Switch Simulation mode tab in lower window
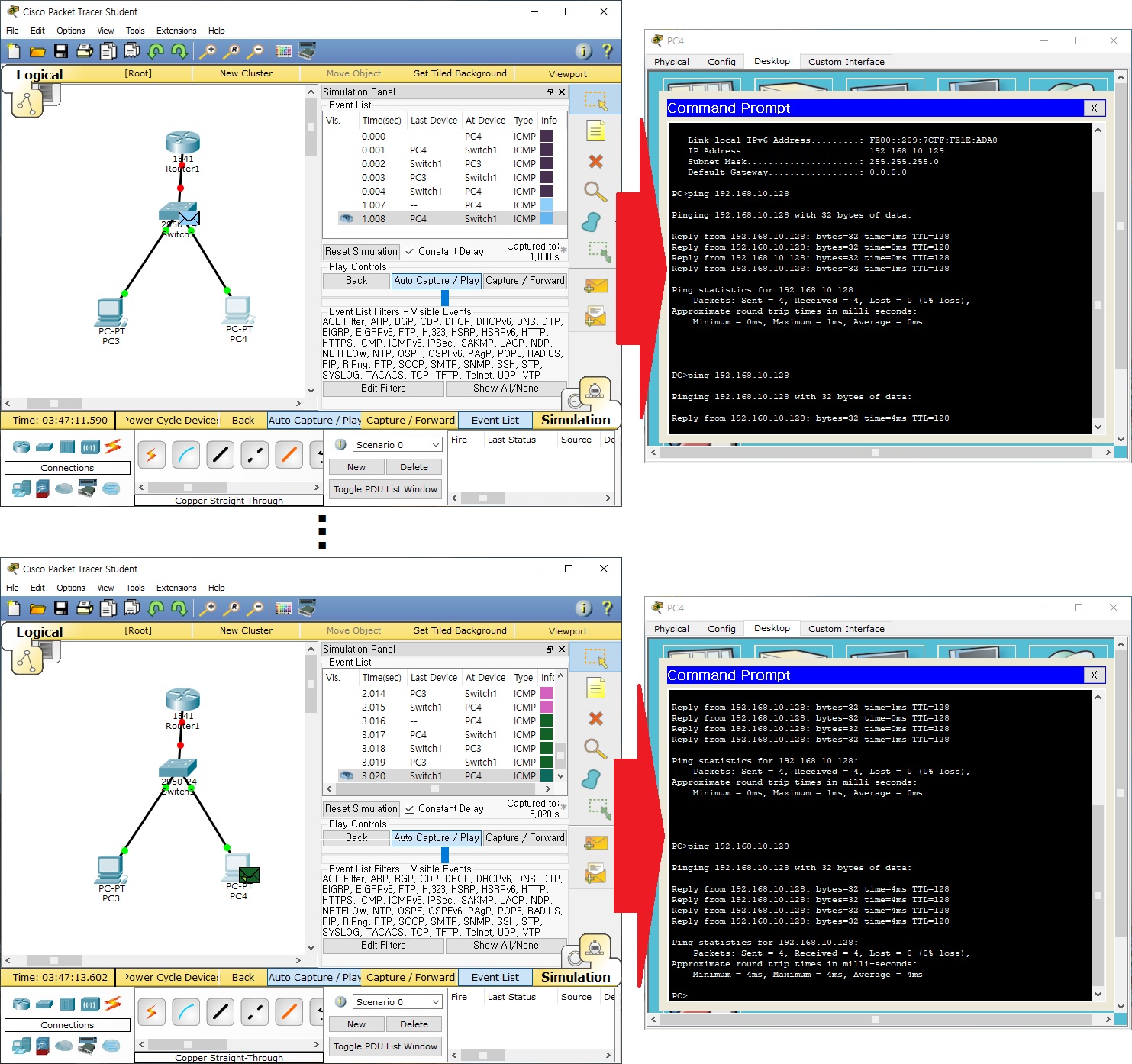Image resolution: width=1132 pixels, height=1064 pixels. [576, 977]
